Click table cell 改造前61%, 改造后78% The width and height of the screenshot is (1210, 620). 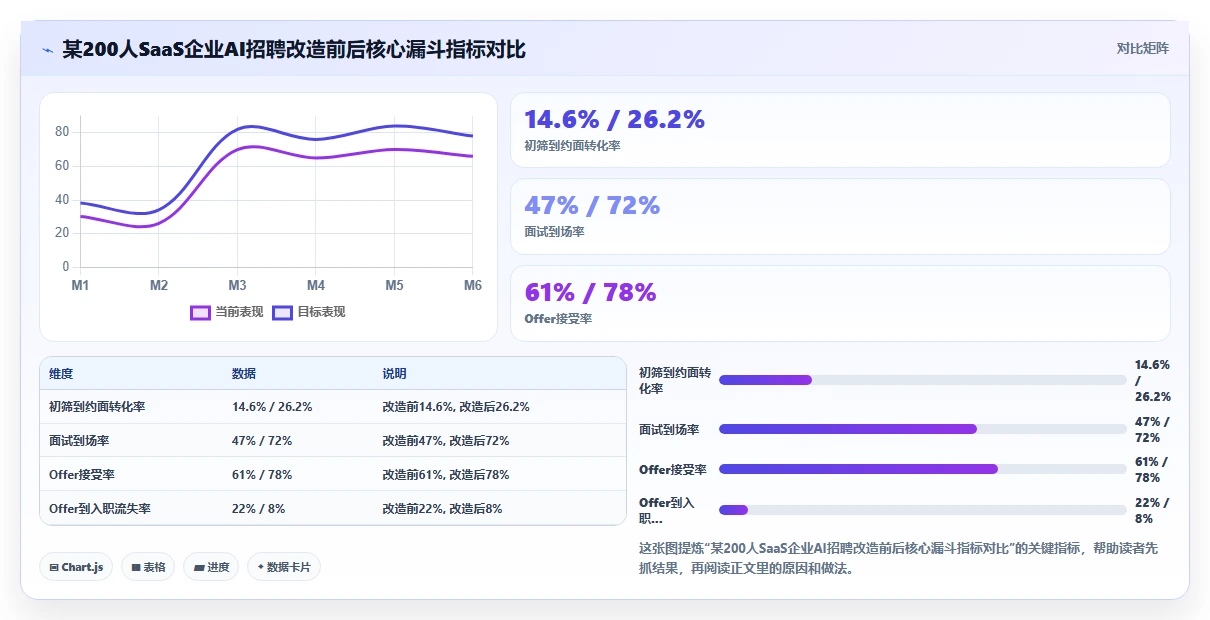click(x=446, y=475)
